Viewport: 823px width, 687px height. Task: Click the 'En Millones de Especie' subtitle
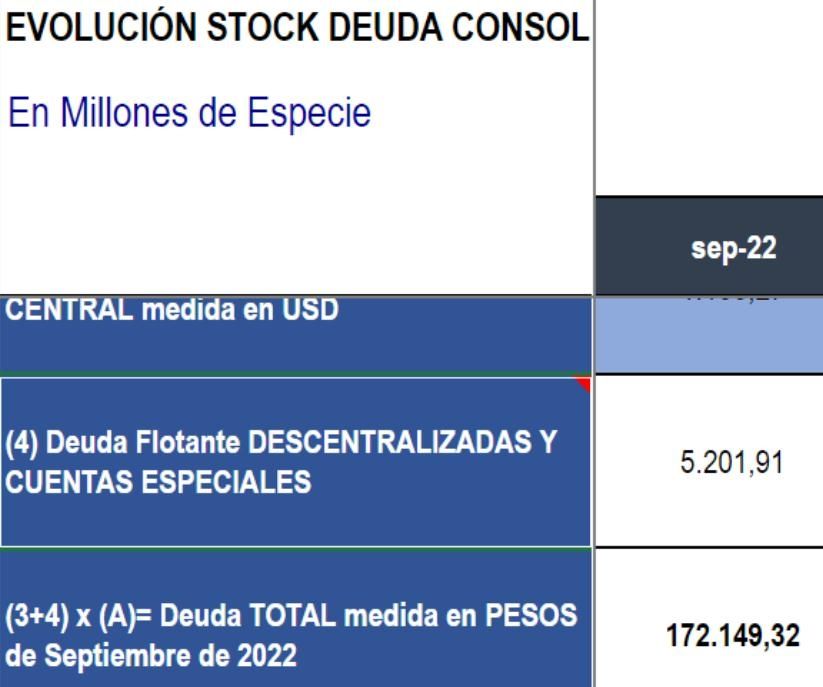(189, 113)
